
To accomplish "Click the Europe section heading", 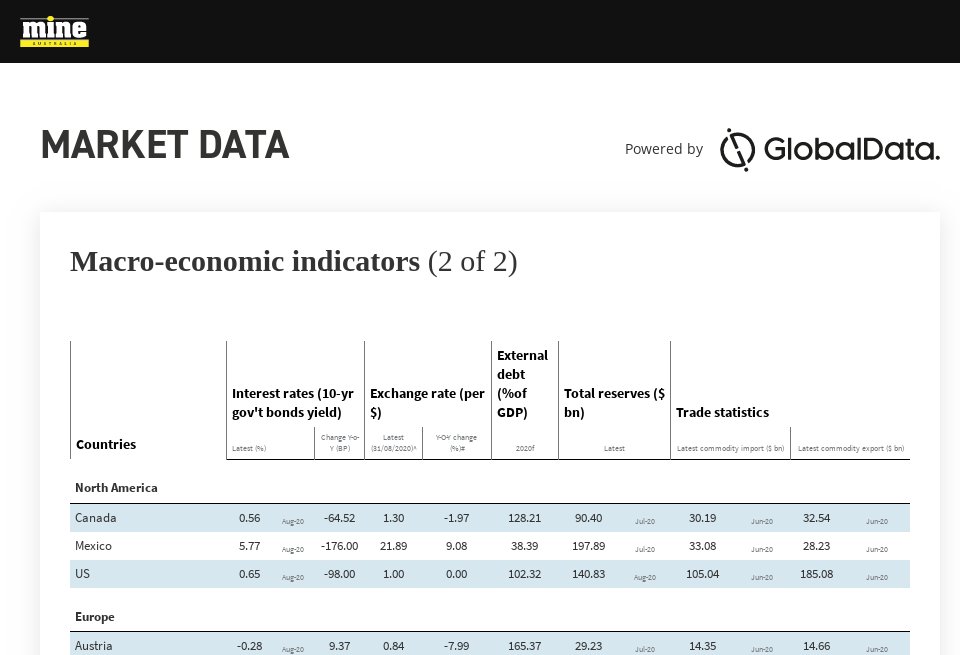I will [x=95, y=617].
